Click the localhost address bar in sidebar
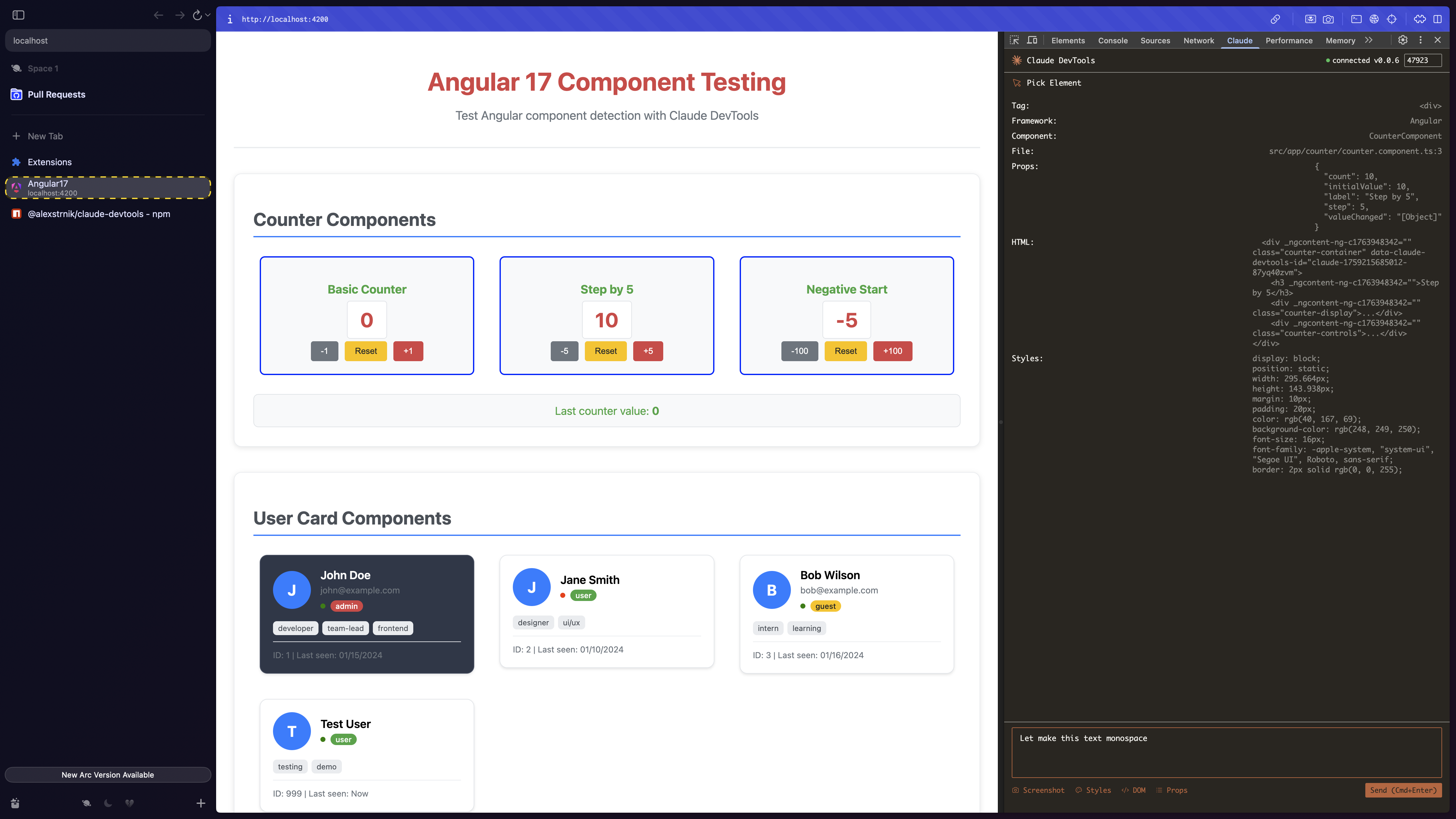The image size is (1456, 819). pyautogui.click(x=108, y=41)
